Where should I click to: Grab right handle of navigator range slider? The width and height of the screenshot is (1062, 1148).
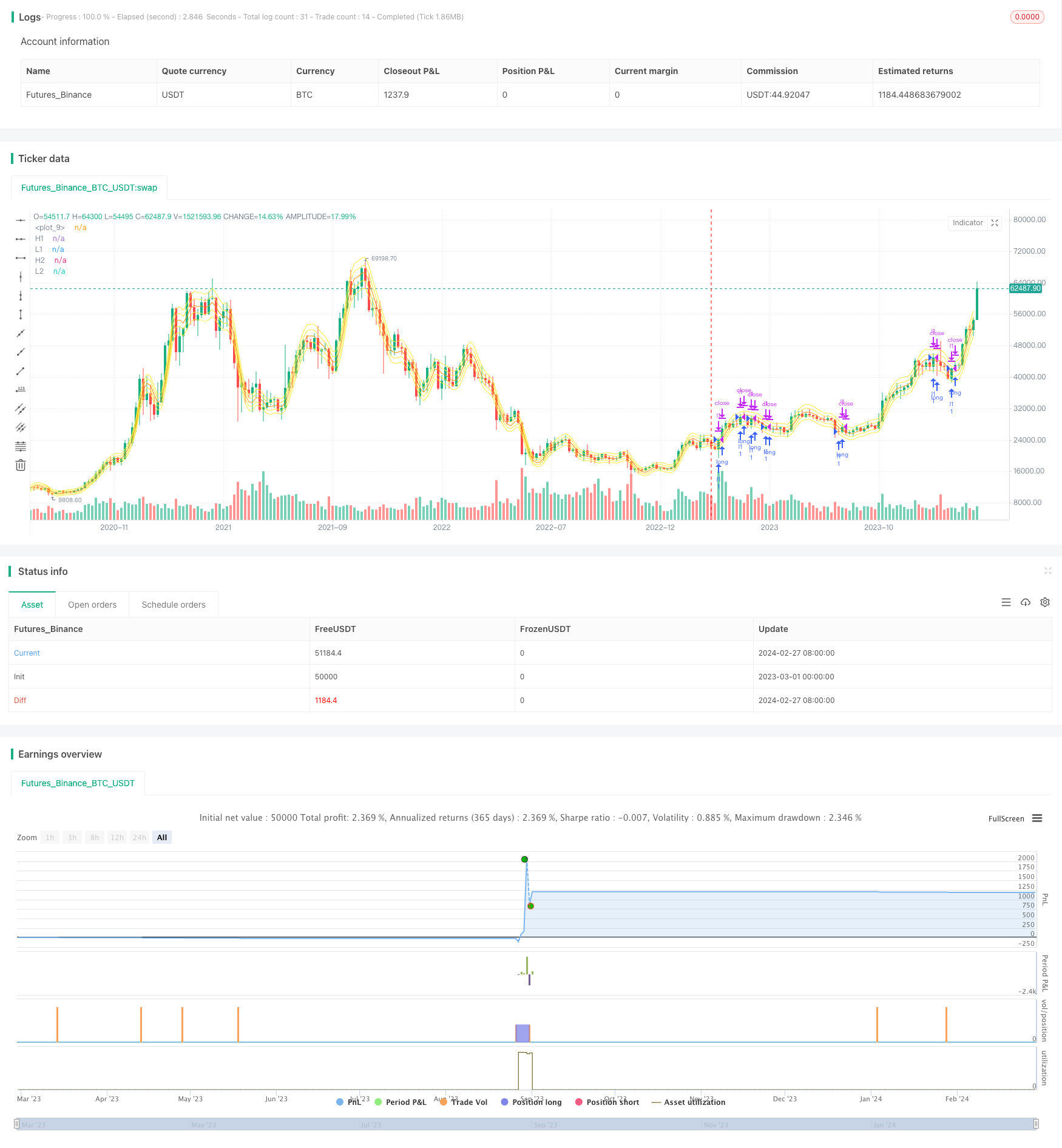click(1037, 1124)
